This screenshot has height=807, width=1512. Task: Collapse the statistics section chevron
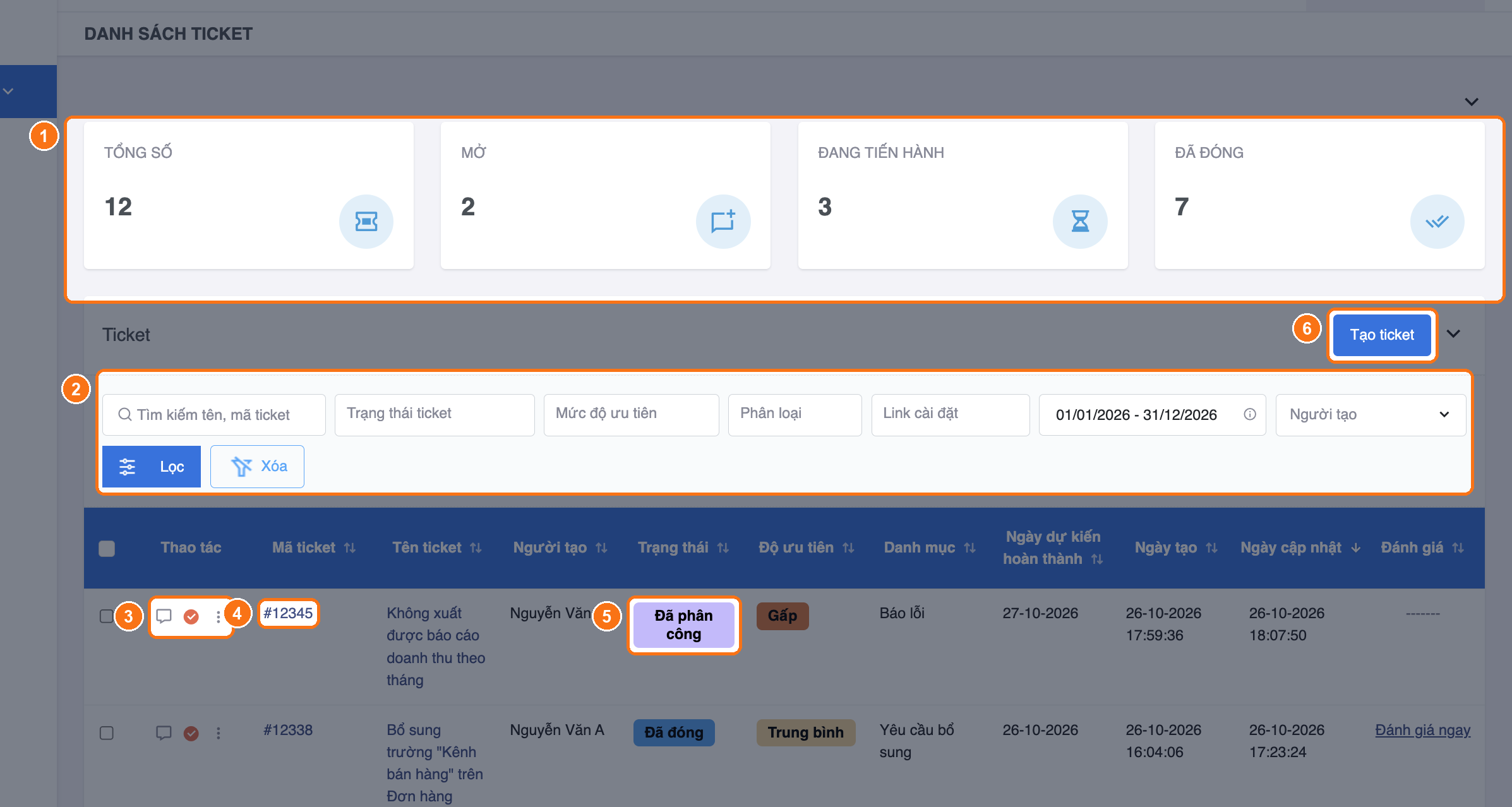(1472, 102)
